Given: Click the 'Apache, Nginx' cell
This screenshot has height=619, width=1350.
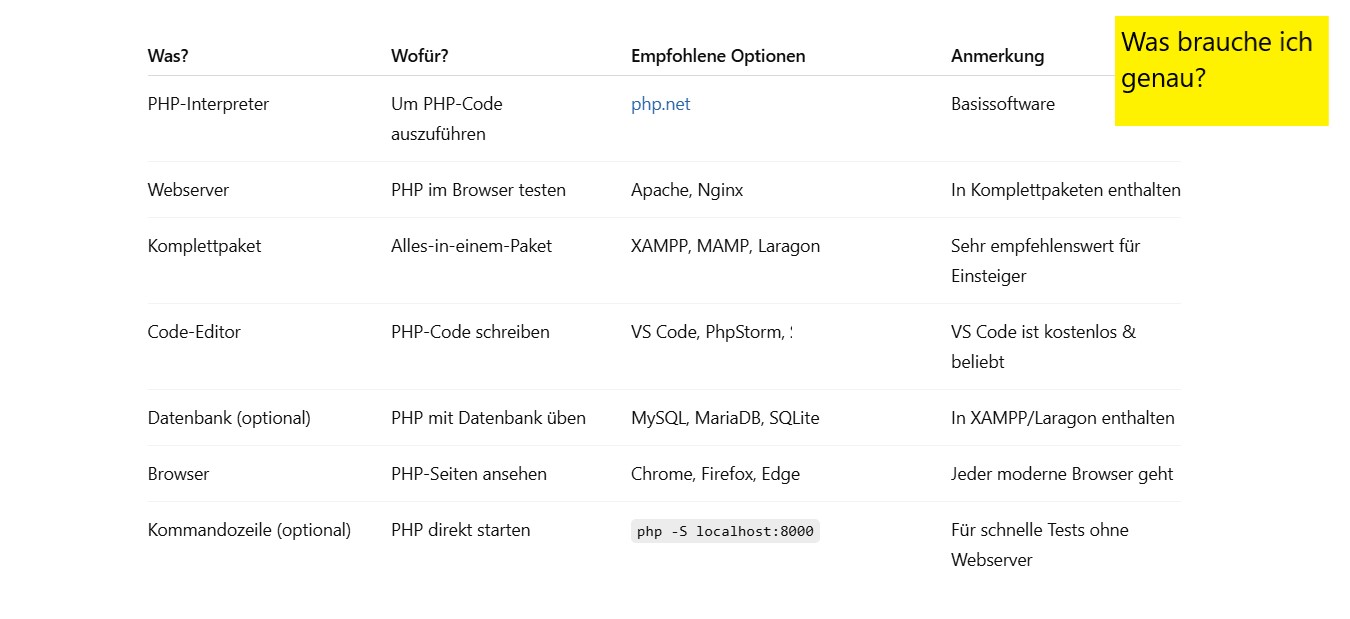Looking at the screenshot, I should (x=687, y=190).
